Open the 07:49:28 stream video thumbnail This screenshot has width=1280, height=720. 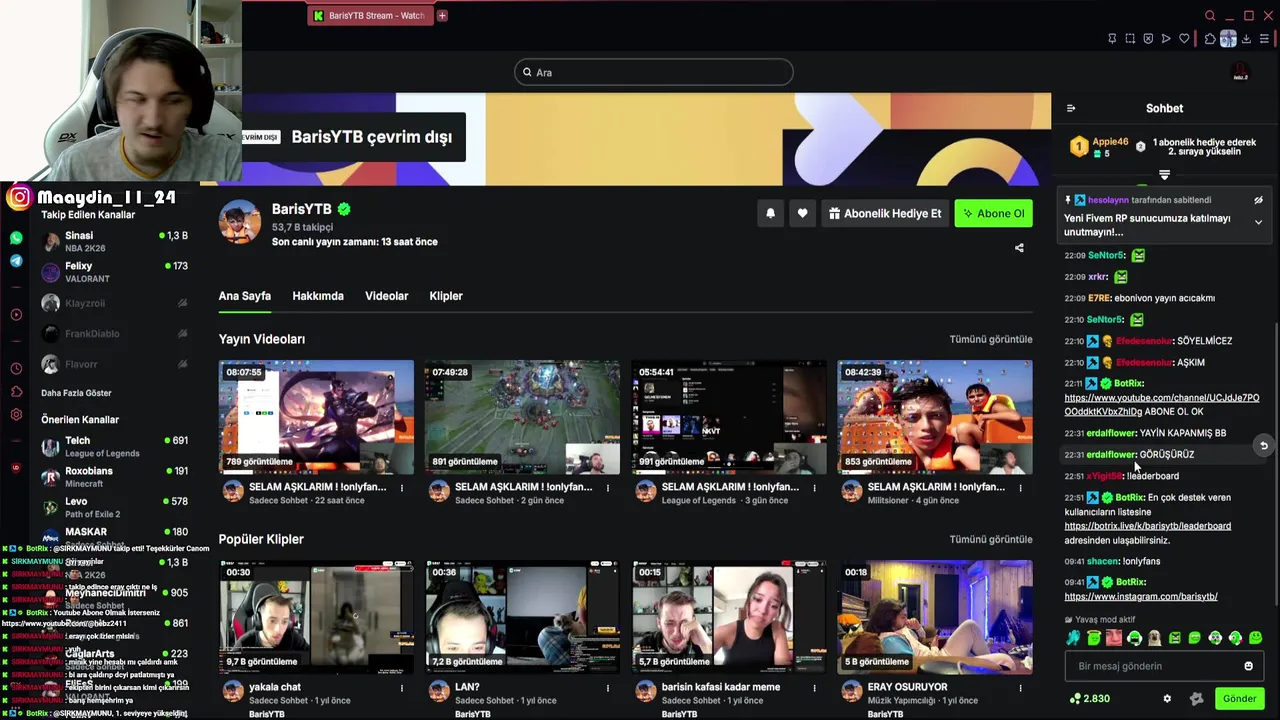click(522, 416)
